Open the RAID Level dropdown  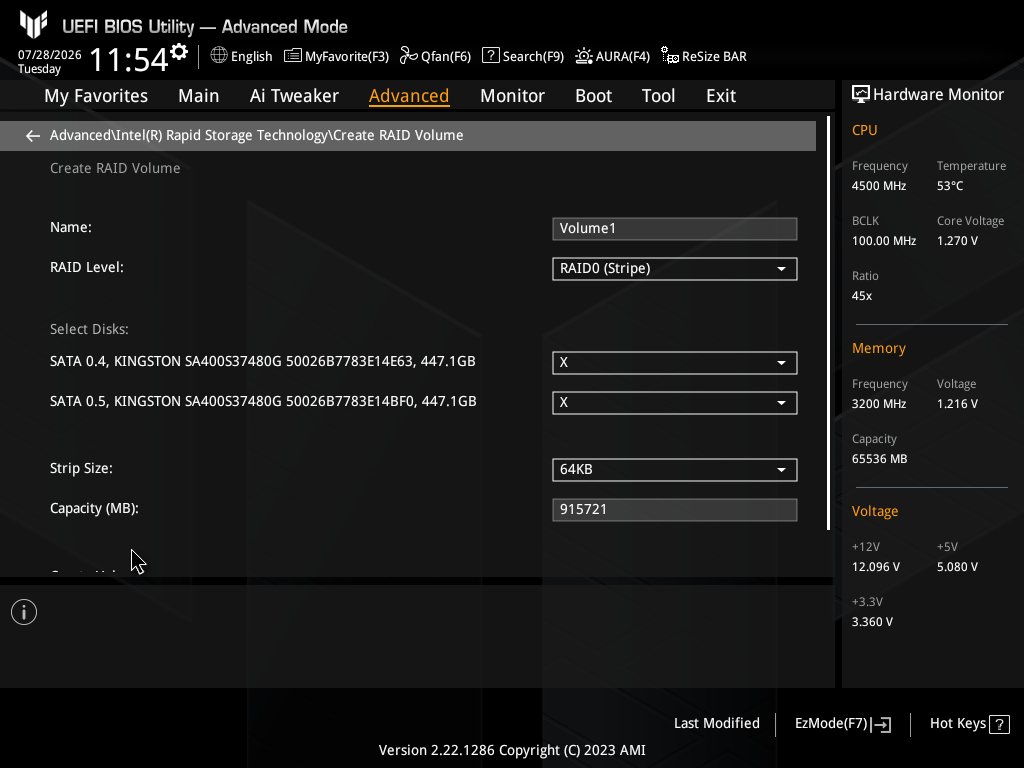[675, 269]
